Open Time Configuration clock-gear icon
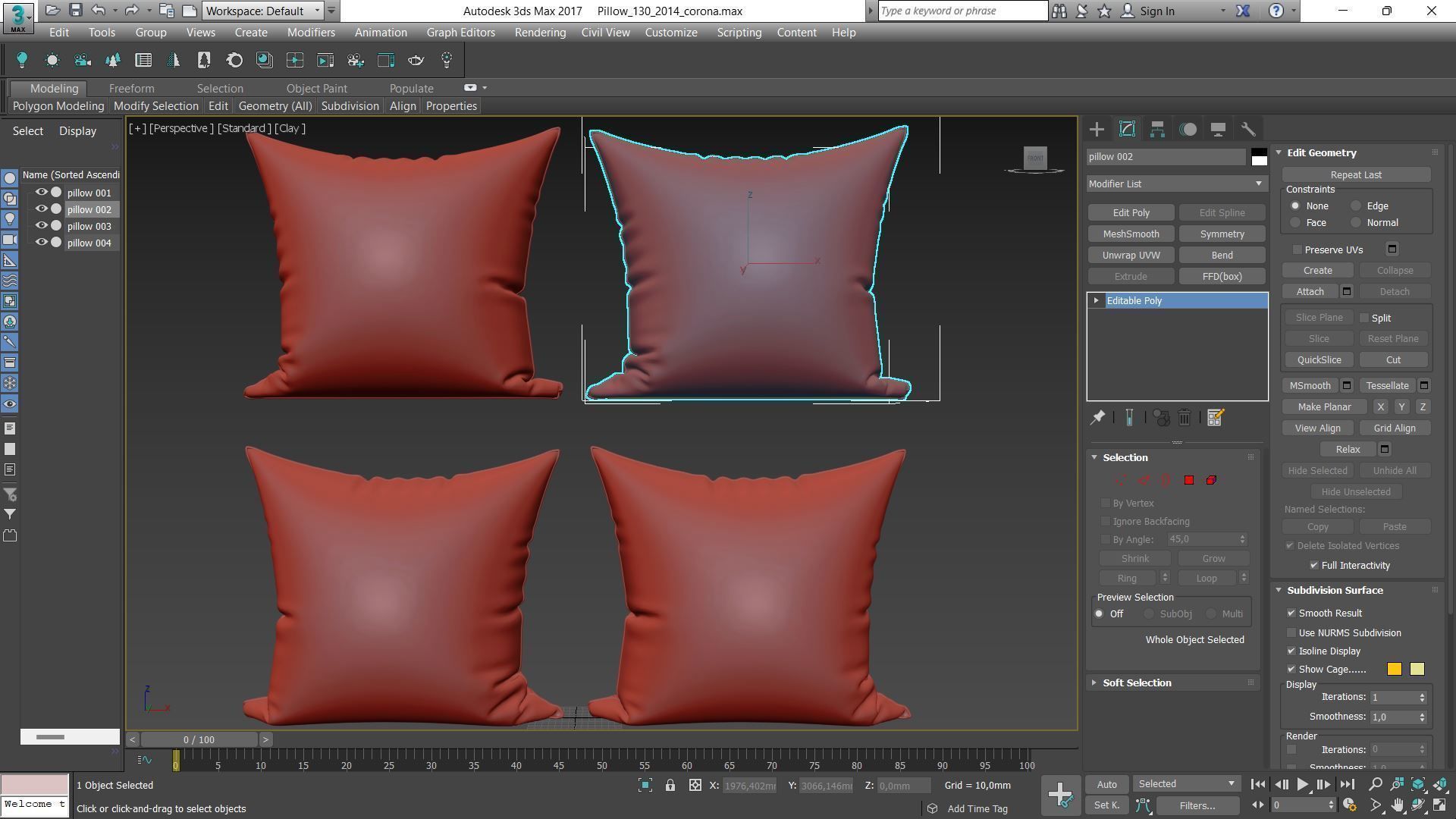The height and width of the screenshot is (819, 1456). (x=1349, y=805)
